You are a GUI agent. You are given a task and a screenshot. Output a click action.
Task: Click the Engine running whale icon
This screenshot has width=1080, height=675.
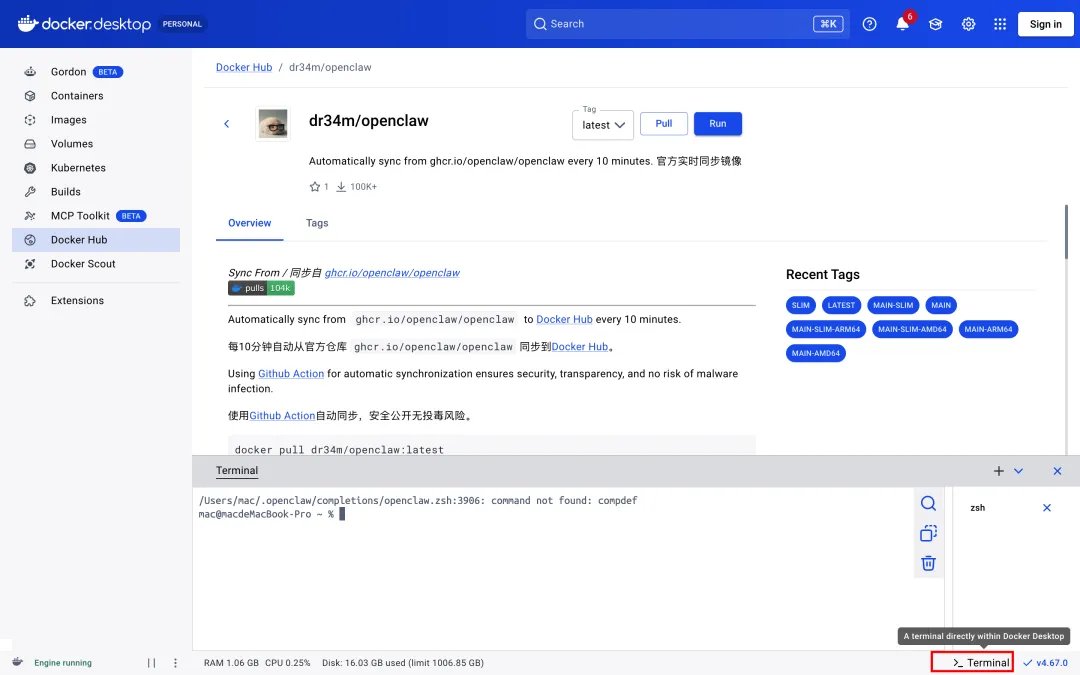click(x=18, y=662)
